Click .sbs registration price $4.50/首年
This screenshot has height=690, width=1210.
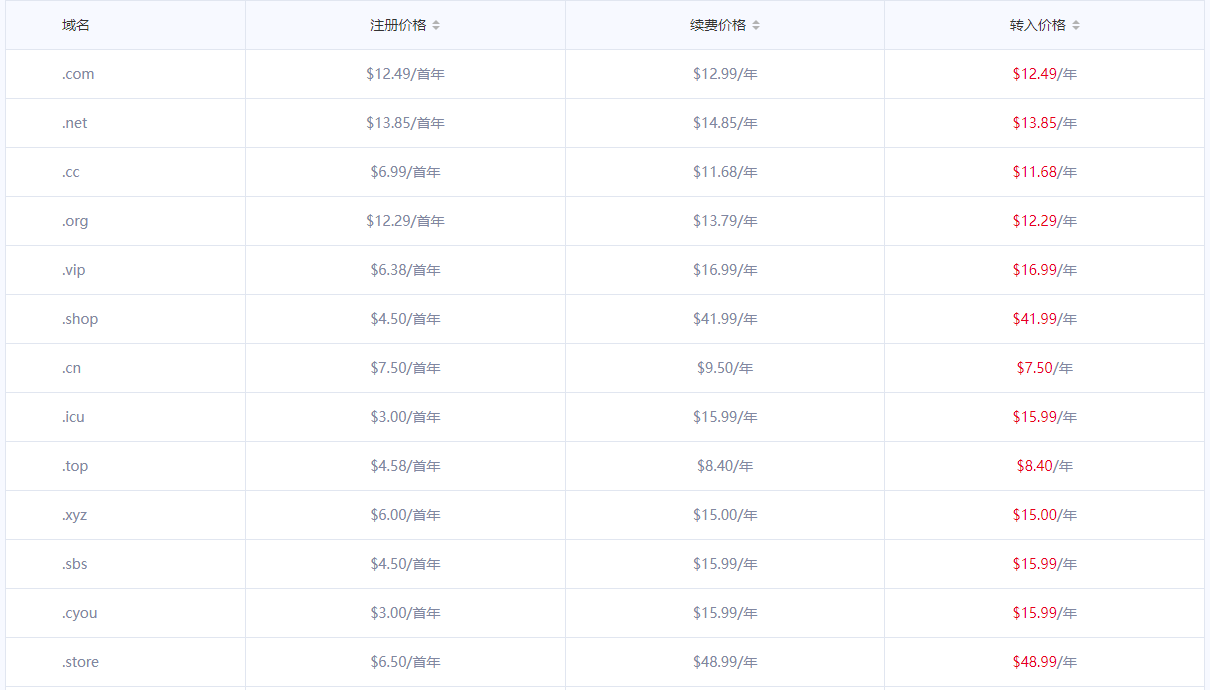click(x=405, y=564)
